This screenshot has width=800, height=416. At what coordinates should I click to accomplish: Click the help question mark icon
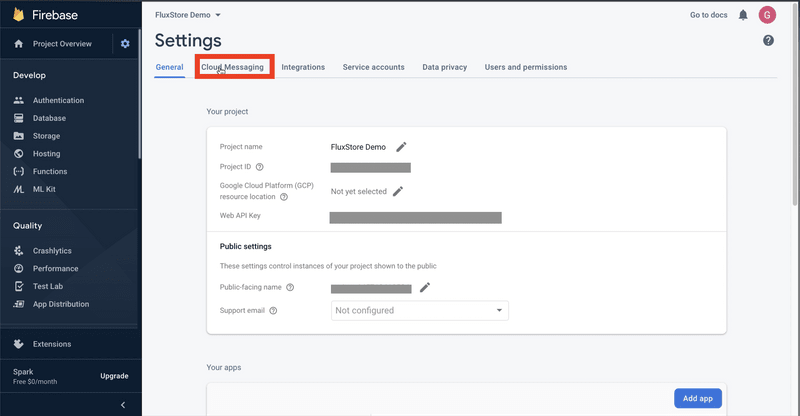point(768,40)
